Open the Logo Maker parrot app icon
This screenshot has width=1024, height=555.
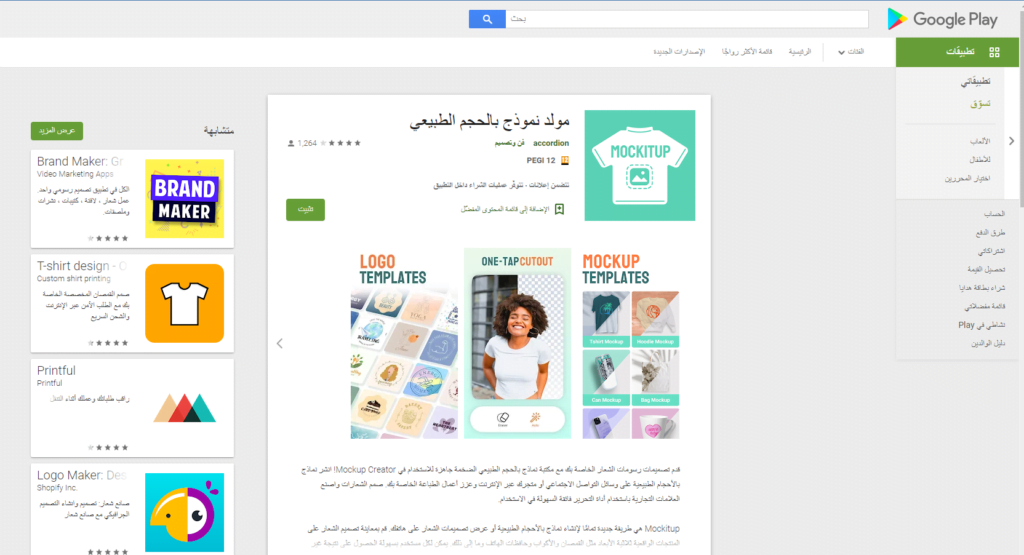point(184,513)
